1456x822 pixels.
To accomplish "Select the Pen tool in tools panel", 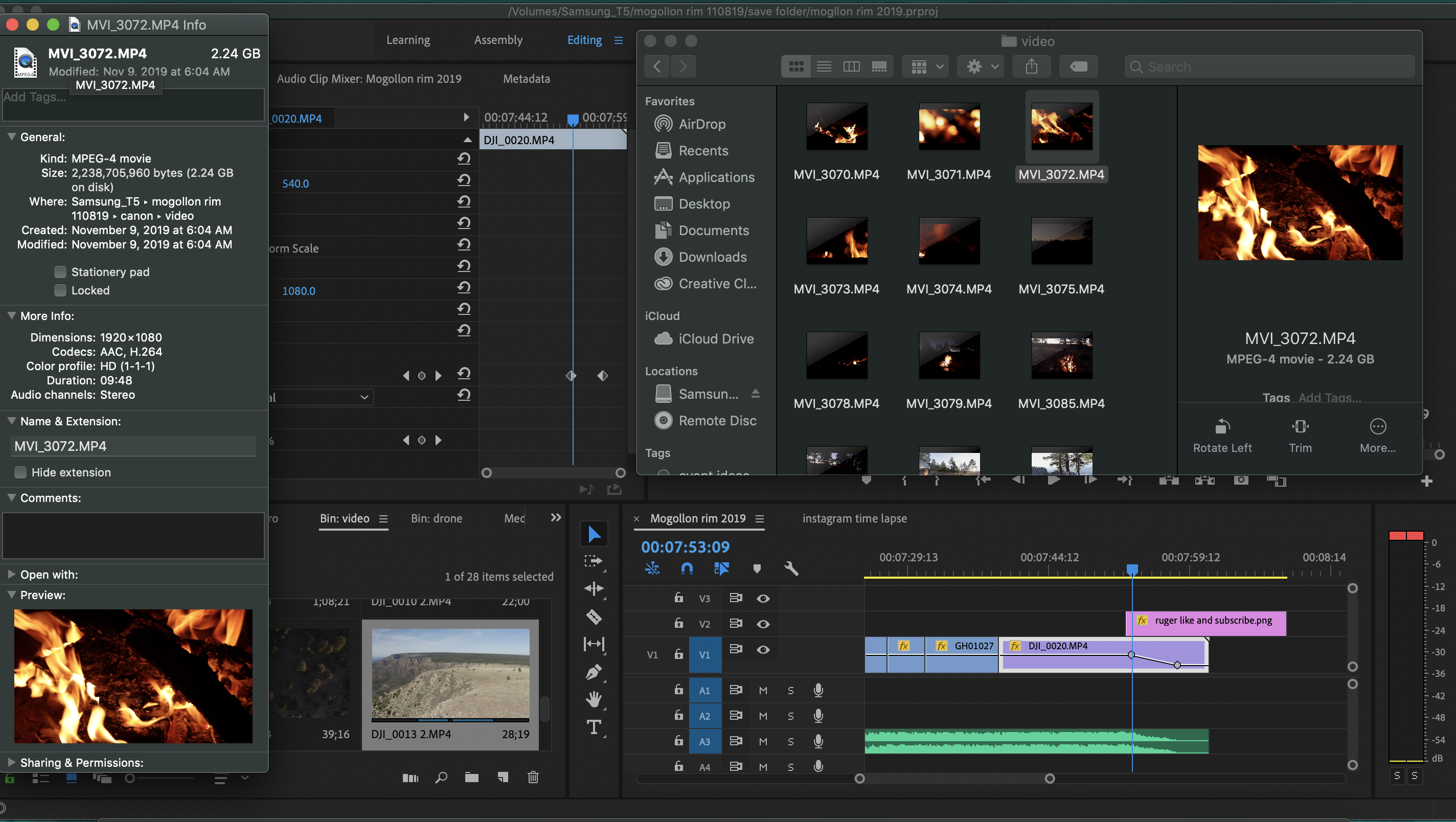I will click(594, 672).
